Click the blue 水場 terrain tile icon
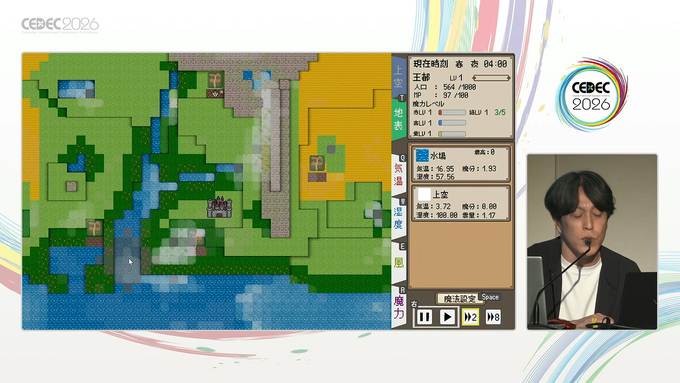 [422, 155]
